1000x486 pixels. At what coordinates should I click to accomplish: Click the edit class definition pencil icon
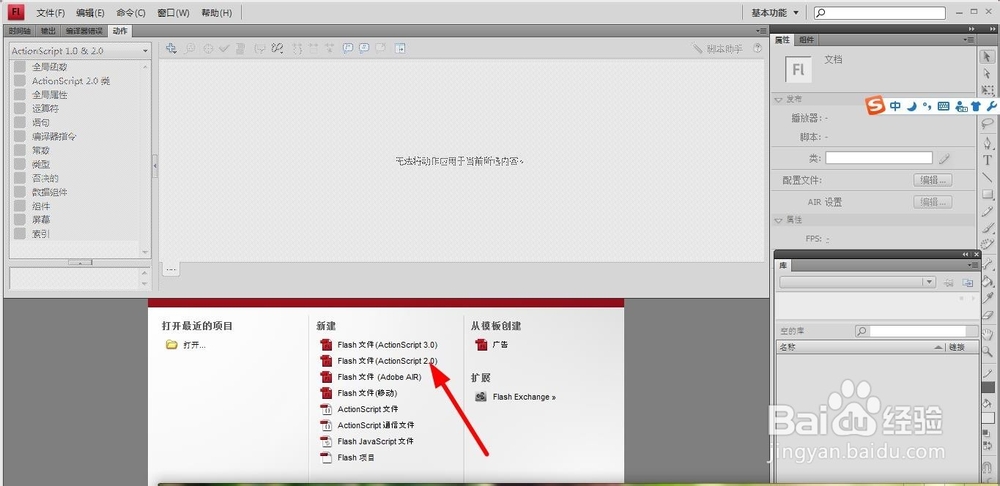pyautogui.click(x=945, y=158)
